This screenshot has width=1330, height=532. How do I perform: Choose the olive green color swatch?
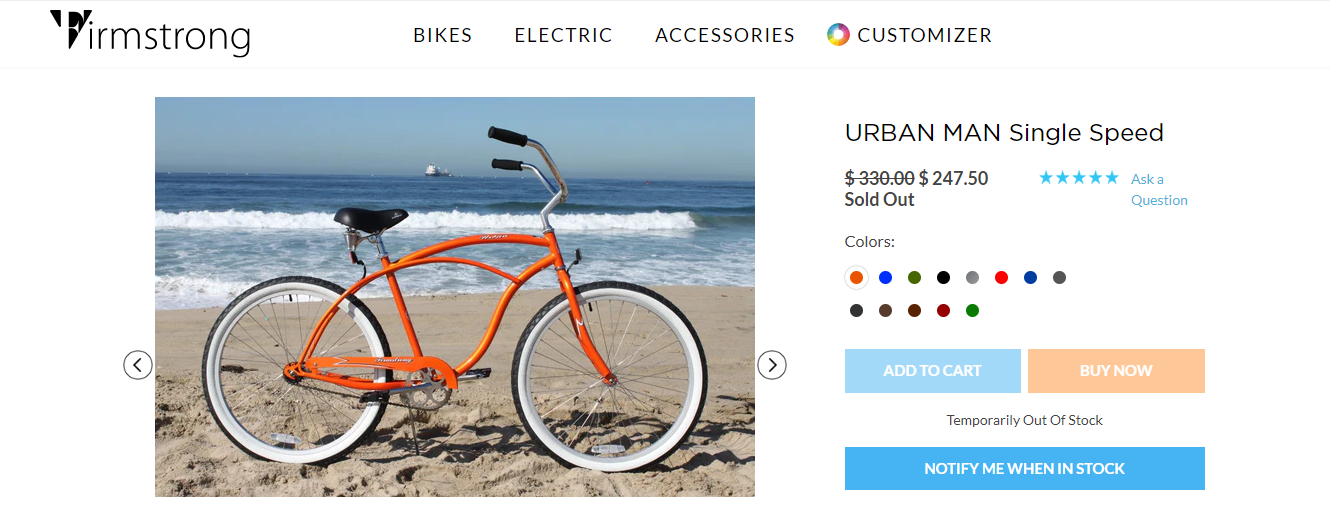914,277
